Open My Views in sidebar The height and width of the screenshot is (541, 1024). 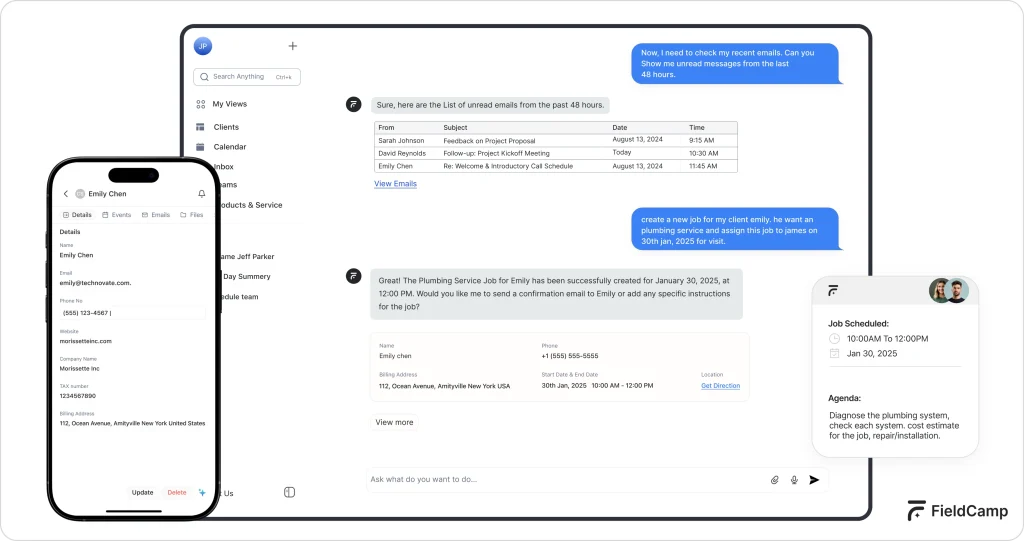coord(229,104)
